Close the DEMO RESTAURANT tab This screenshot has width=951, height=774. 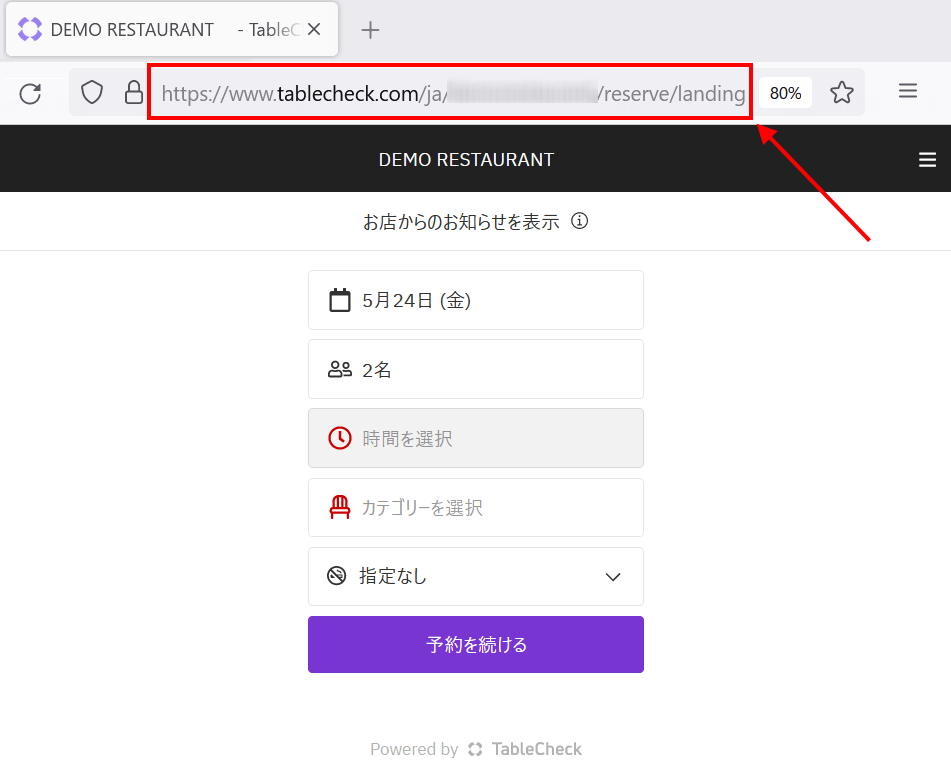(314, 30)
